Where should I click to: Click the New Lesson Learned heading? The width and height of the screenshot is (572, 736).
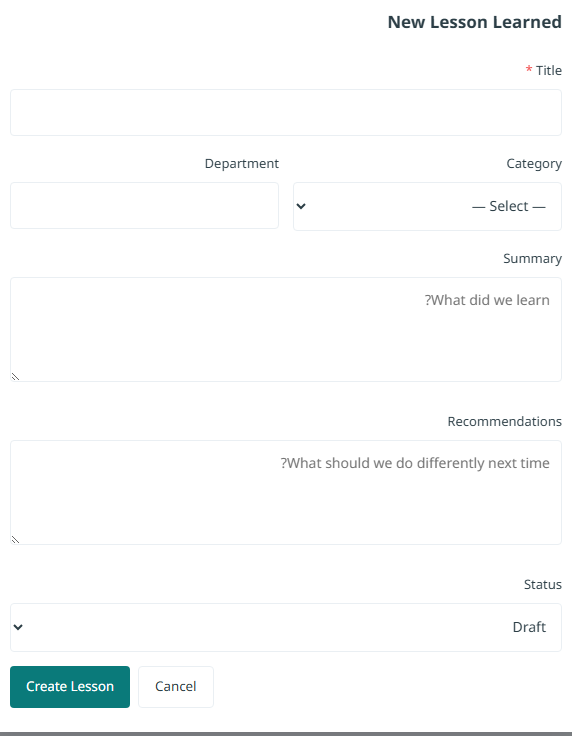(474, 22)
